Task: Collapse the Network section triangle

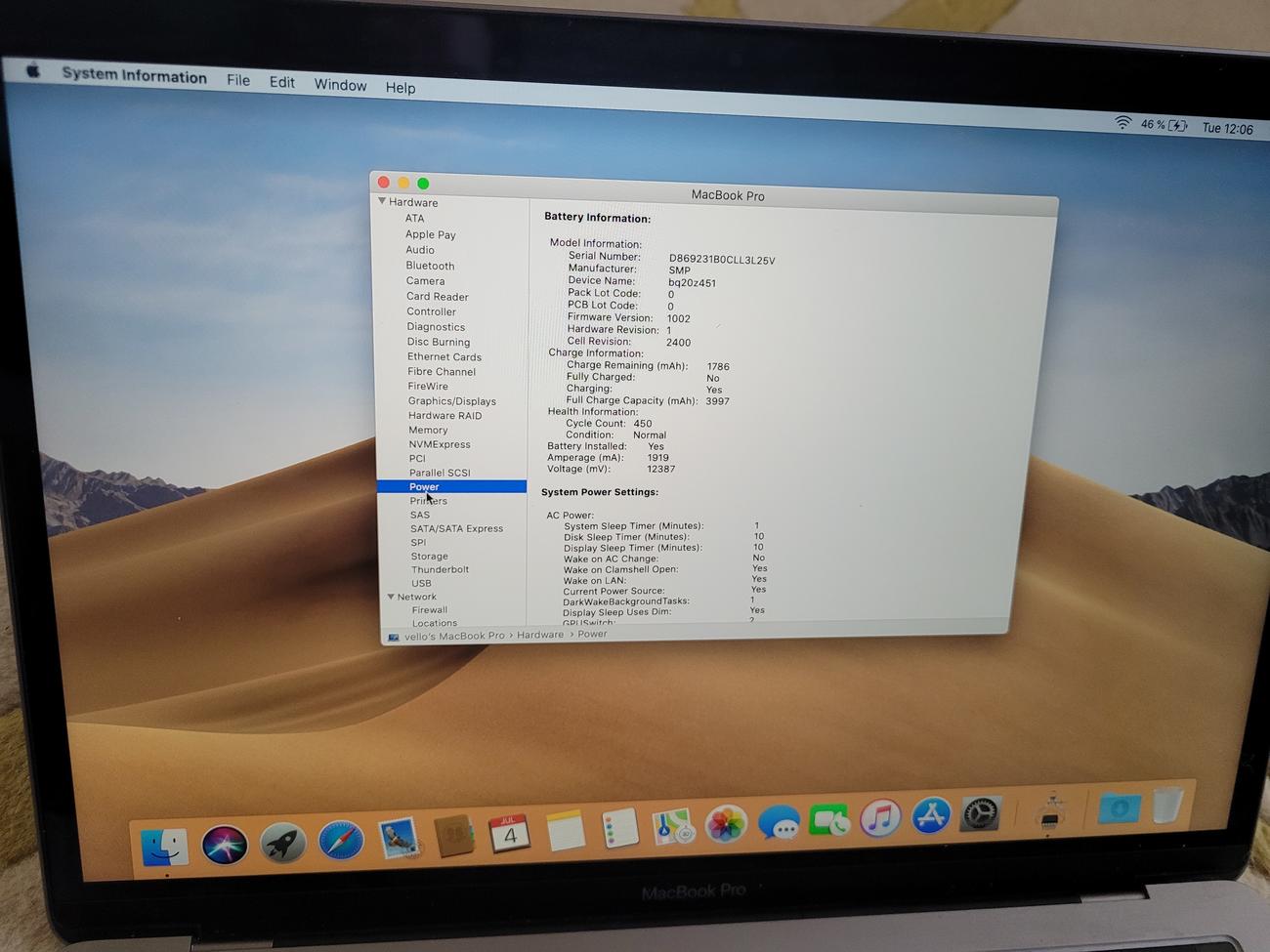Action: pos(391,596)
